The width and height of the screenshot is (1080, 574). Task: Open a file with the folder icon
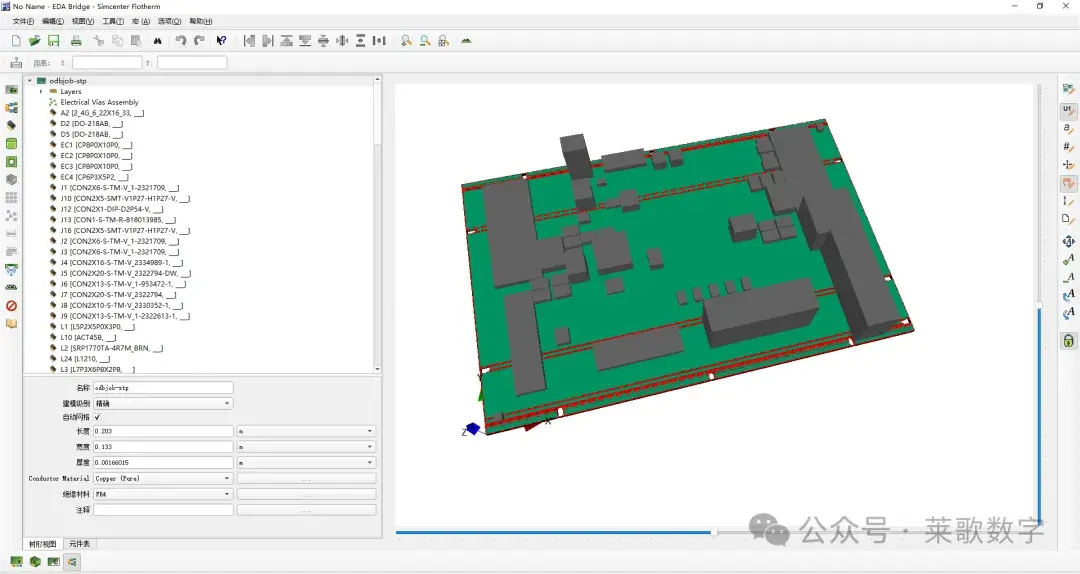34,41
